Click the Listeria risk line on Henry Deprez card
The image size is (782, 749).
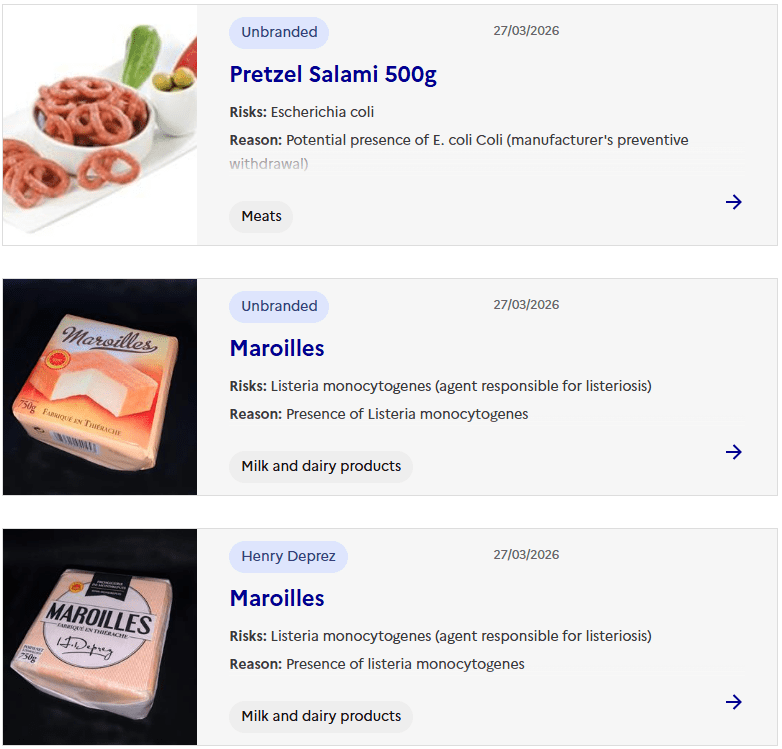[440, 636]
